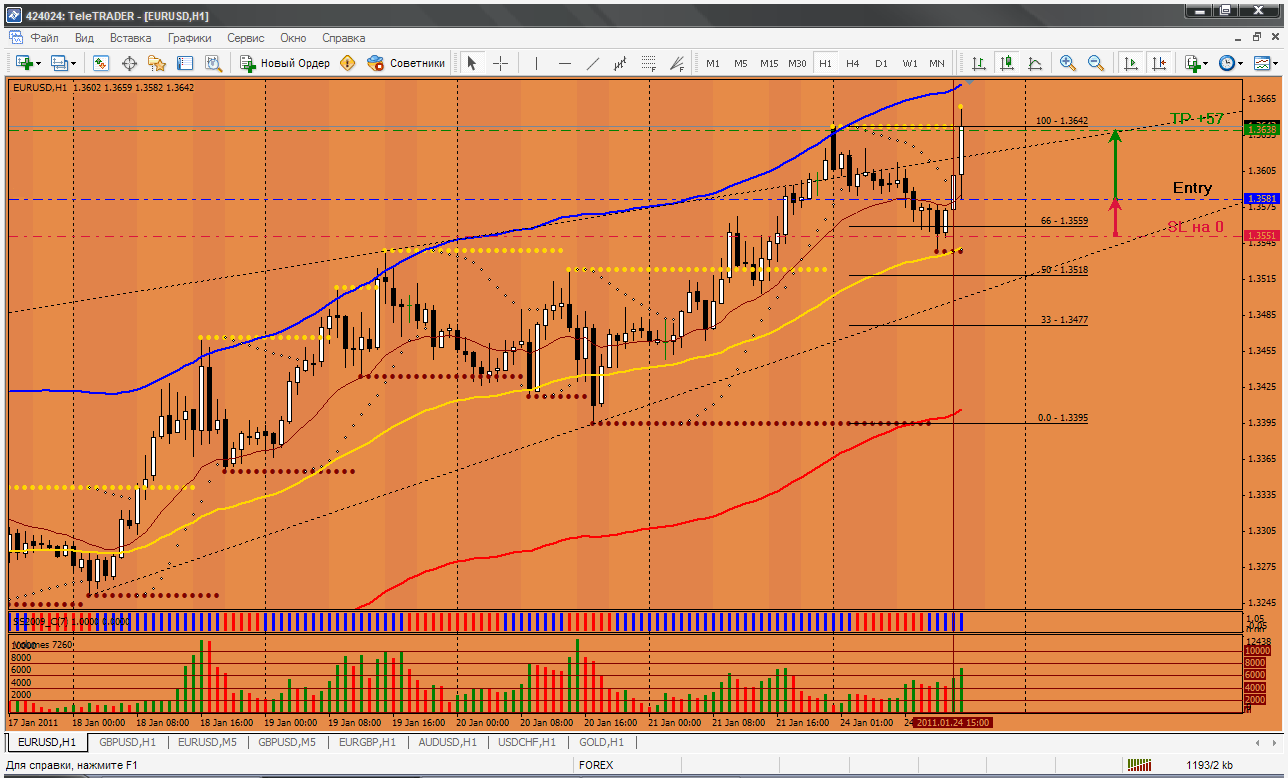Open the Файл menu
This screenshot has width=1288, height=778.
pos(44,38)
